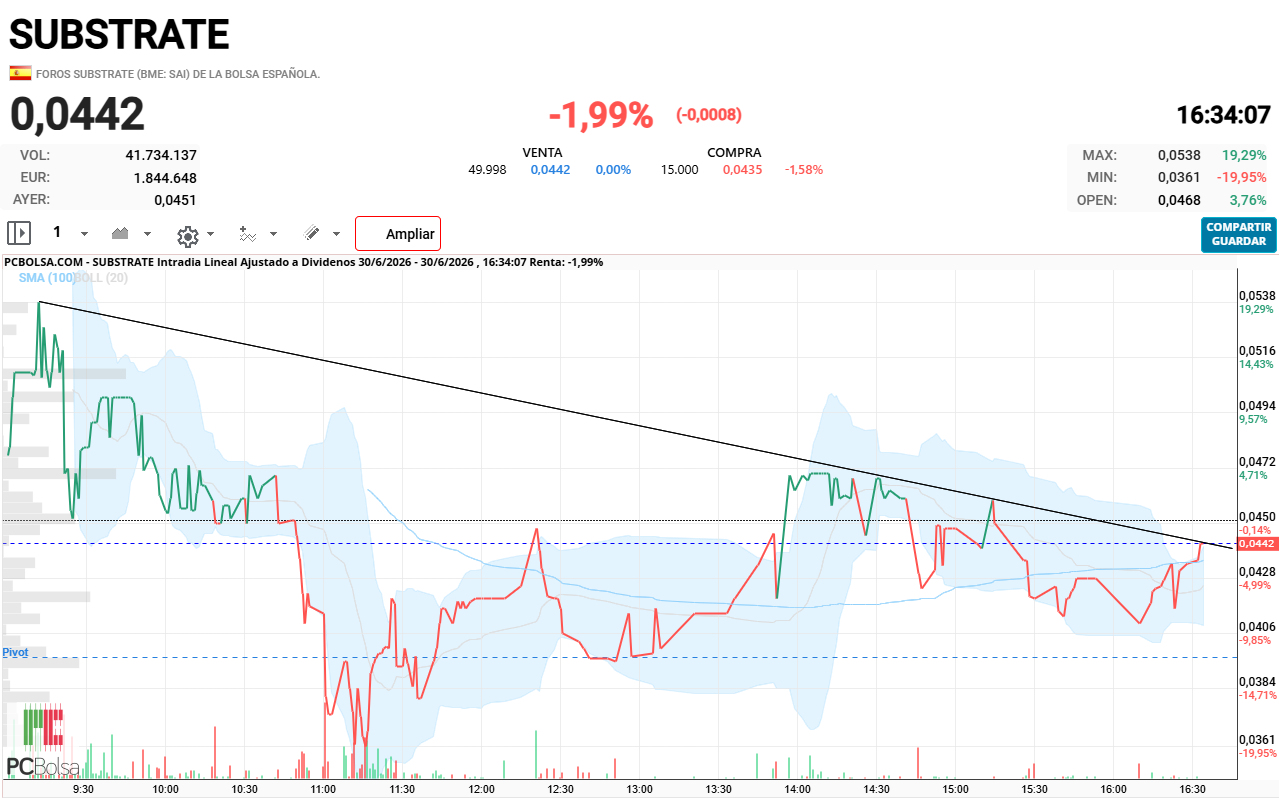The width and height of the screenshot is (1279, 798).
Task: Click the MIN value 0,0361
Action: point(1179,178)
